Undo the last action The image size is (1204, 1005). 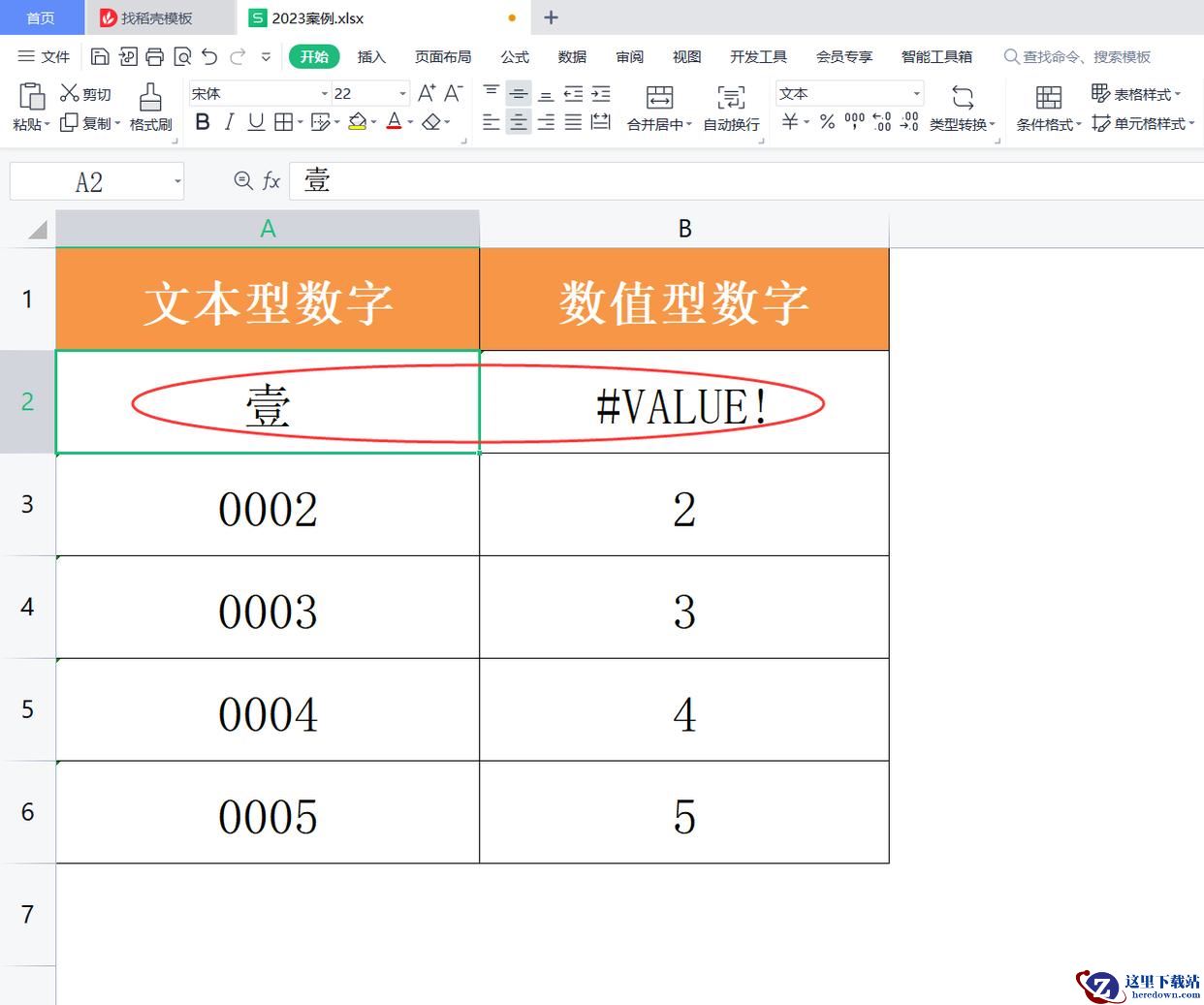click(x=209, y=57)
